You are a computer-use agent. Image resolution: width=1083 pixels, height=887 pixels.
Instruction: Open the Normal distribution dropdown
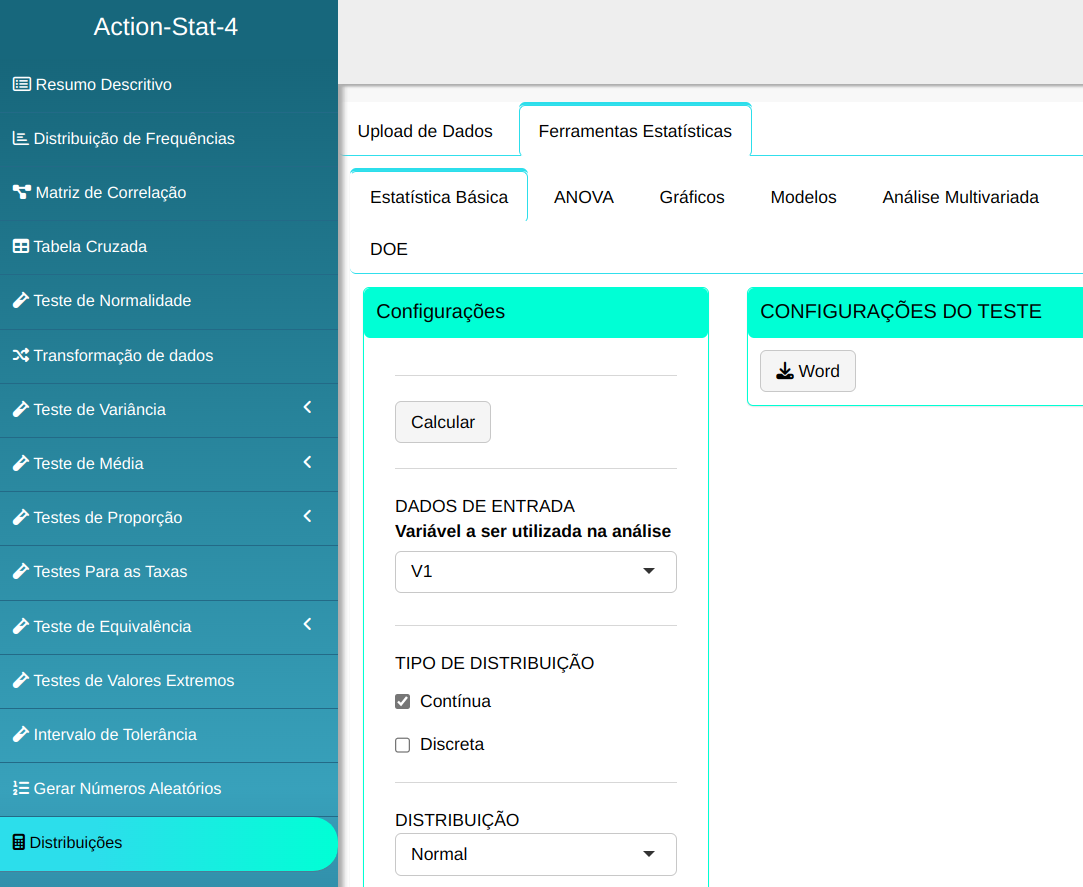coord(535,854)
